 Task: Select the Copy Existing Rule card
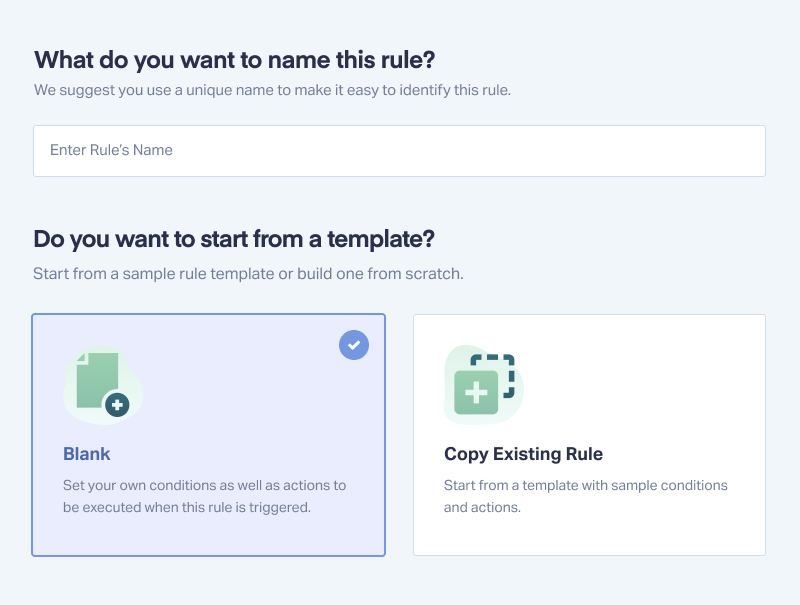click(589, 435)
